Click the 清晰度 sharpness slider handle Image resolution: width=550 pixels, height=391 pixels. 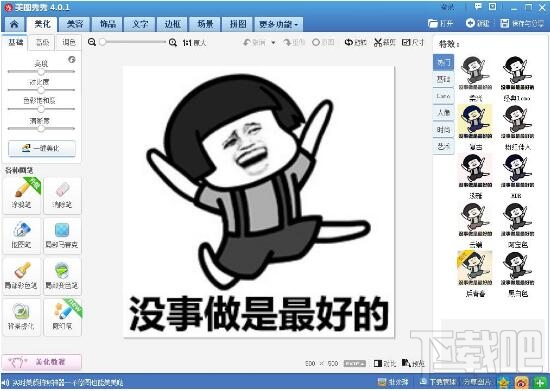click(41, 128)
